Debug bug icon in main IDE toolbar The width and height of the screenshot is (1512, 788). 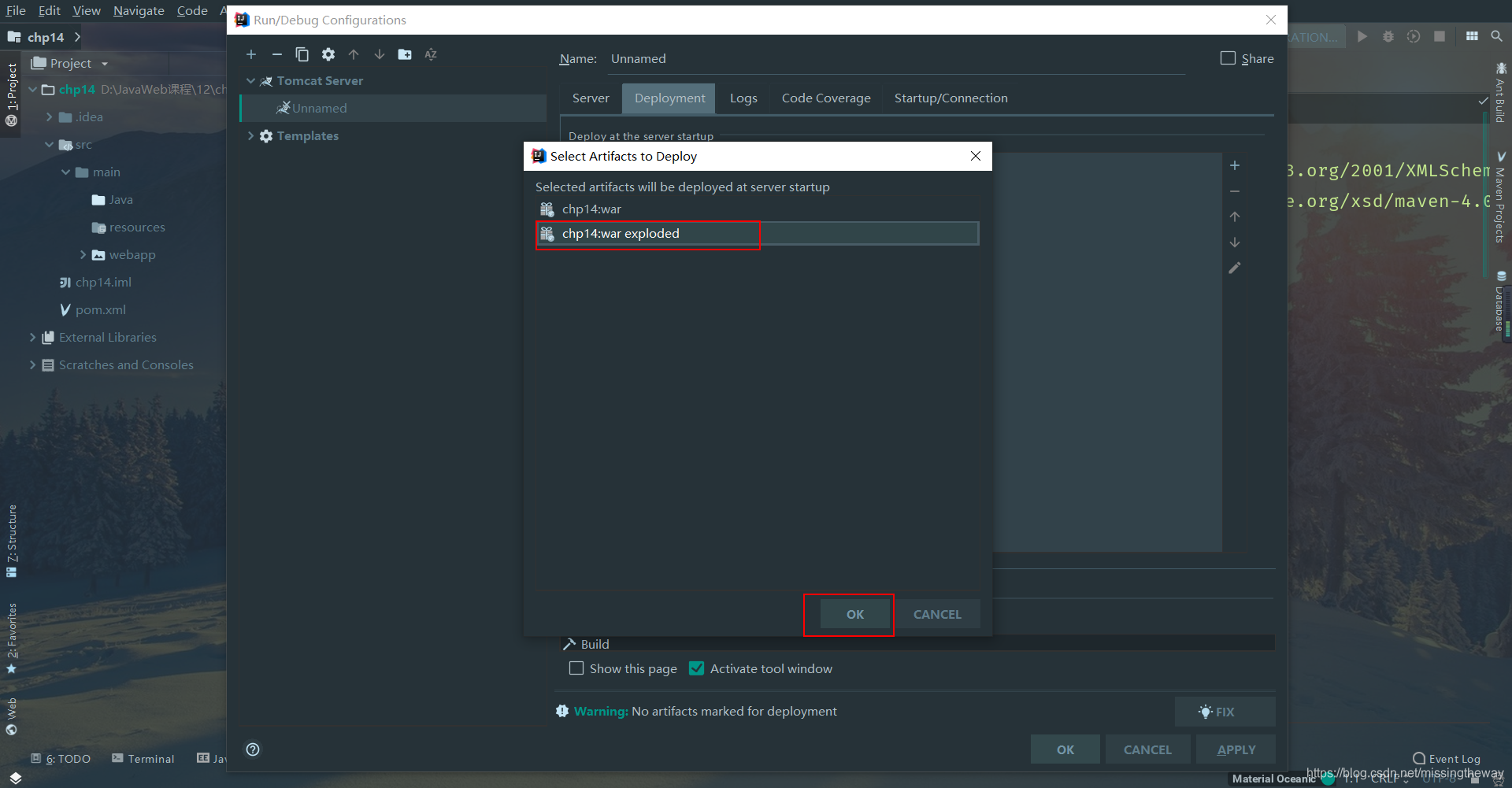[x=1388, y=36]
